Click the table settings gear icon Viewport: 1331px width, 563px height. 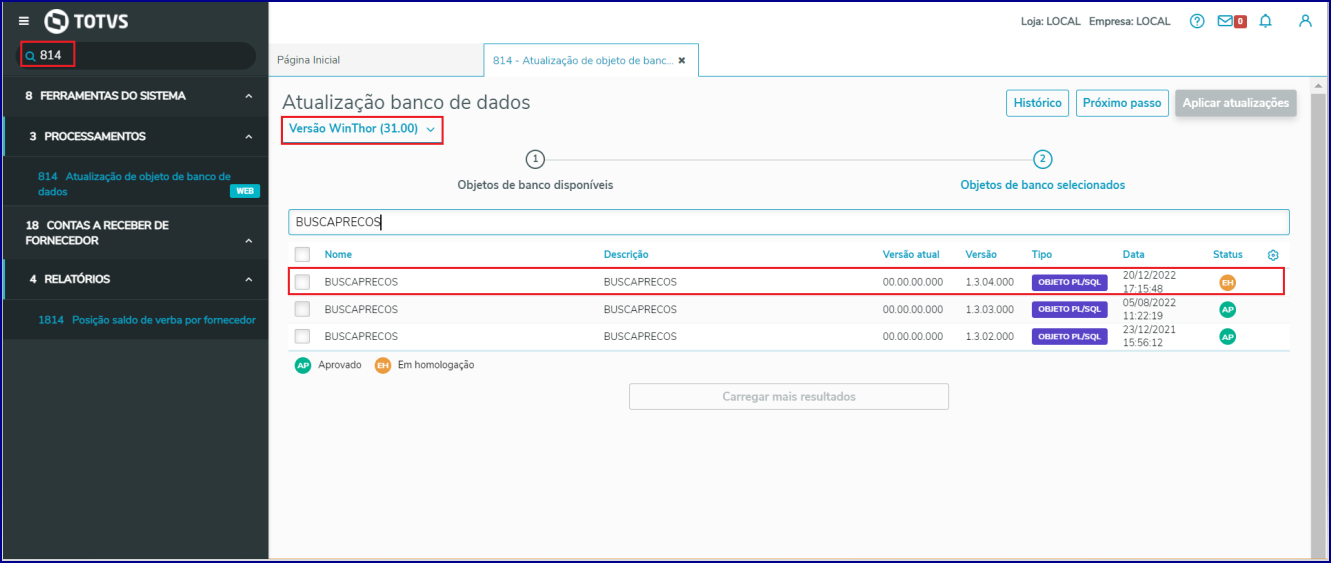[x=1273, y=255]
